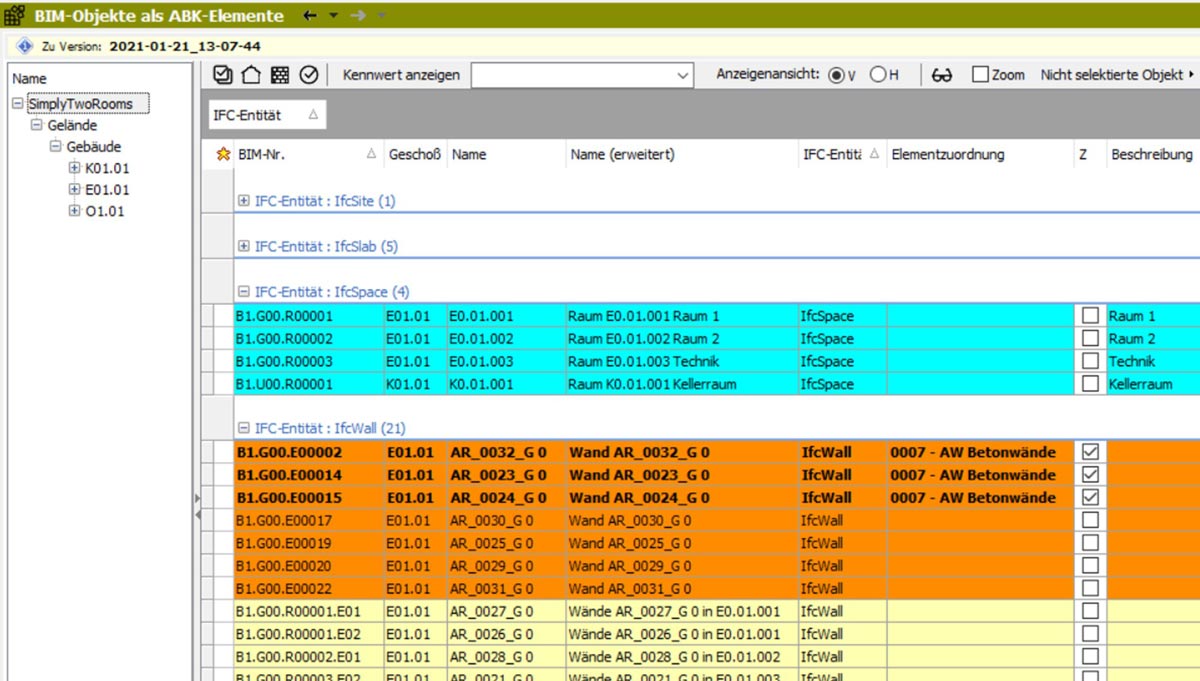Collapse the IFC-Entität : IfcWall group

244,428
